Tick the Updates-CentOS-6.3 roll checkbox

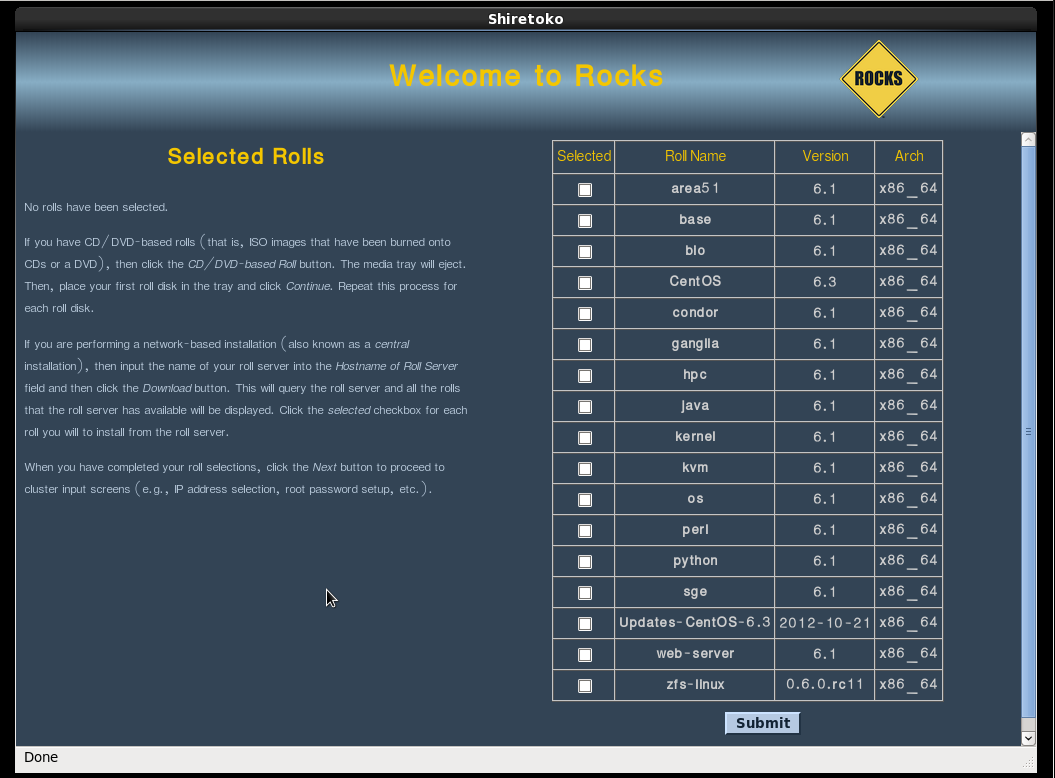point(585,623)
